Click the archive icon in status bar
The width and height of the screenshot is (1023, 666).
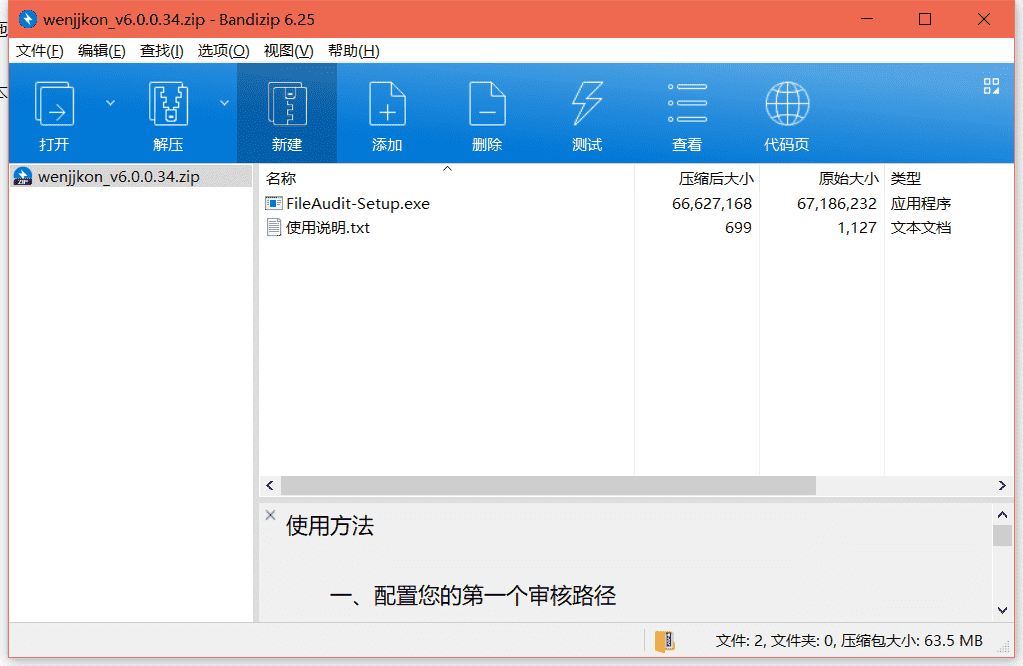tap(664, 641)
